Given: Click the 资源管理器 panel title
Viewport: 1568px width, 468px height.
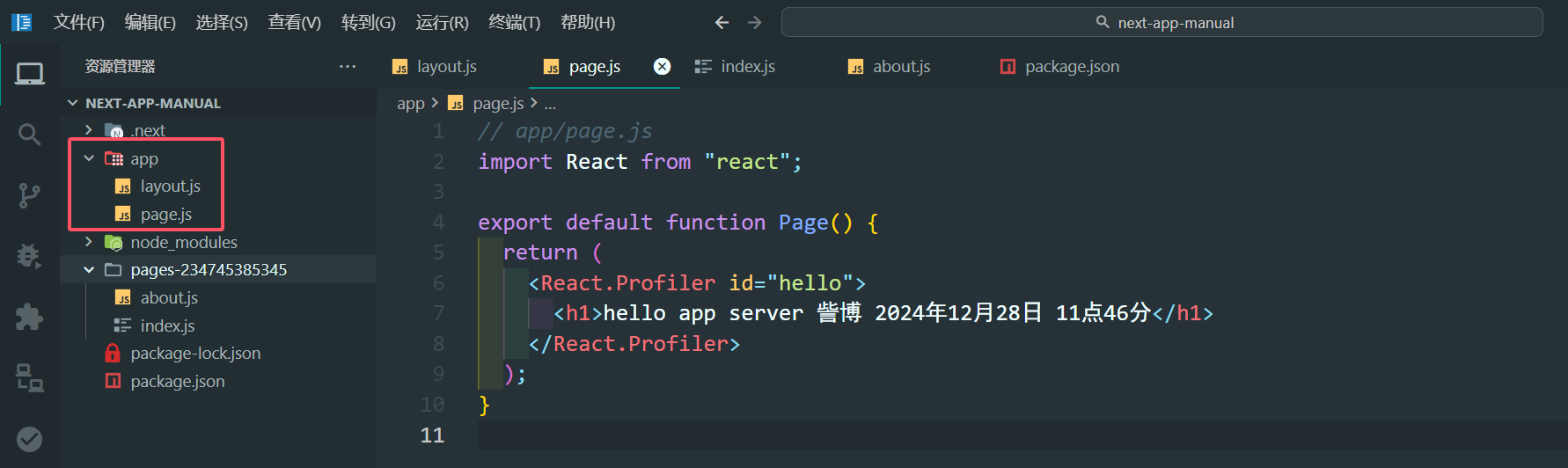Looking at the screenshot, I should pyautogui.click(x=120, y=66).
